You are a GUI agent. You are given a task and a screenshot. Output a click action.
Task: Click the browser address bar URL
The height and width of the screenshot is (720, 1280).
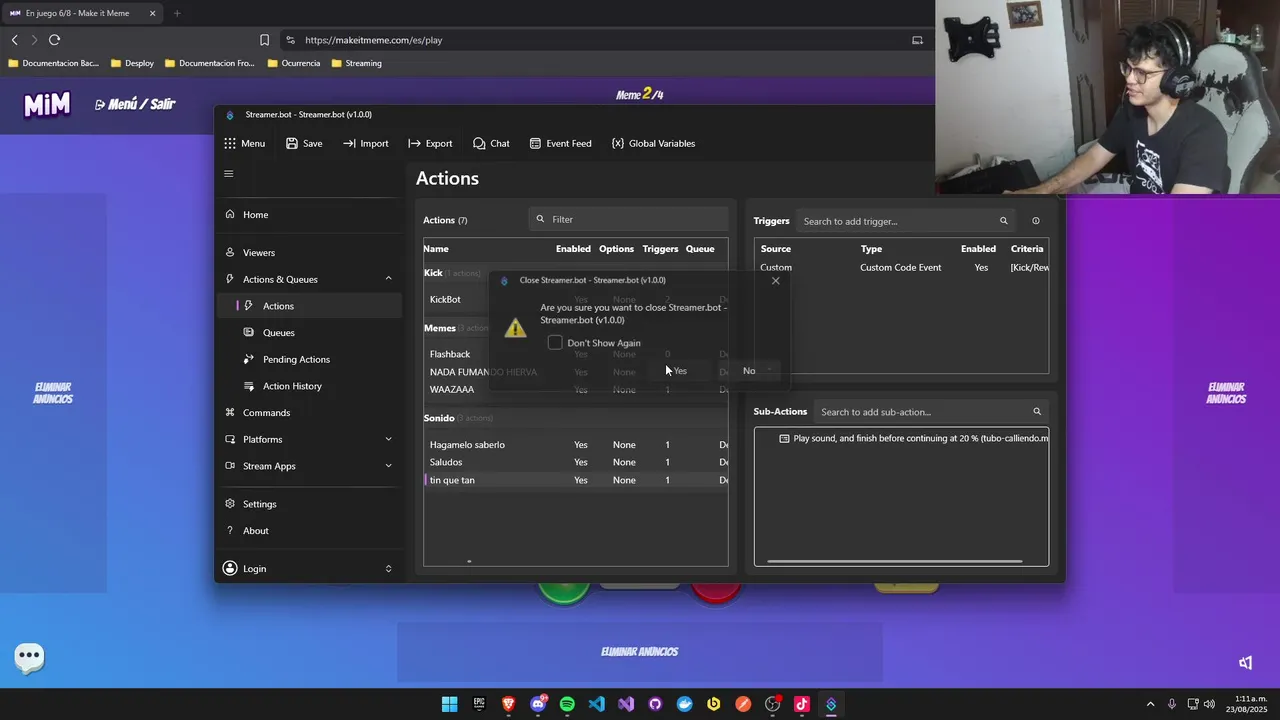point(373,40)
